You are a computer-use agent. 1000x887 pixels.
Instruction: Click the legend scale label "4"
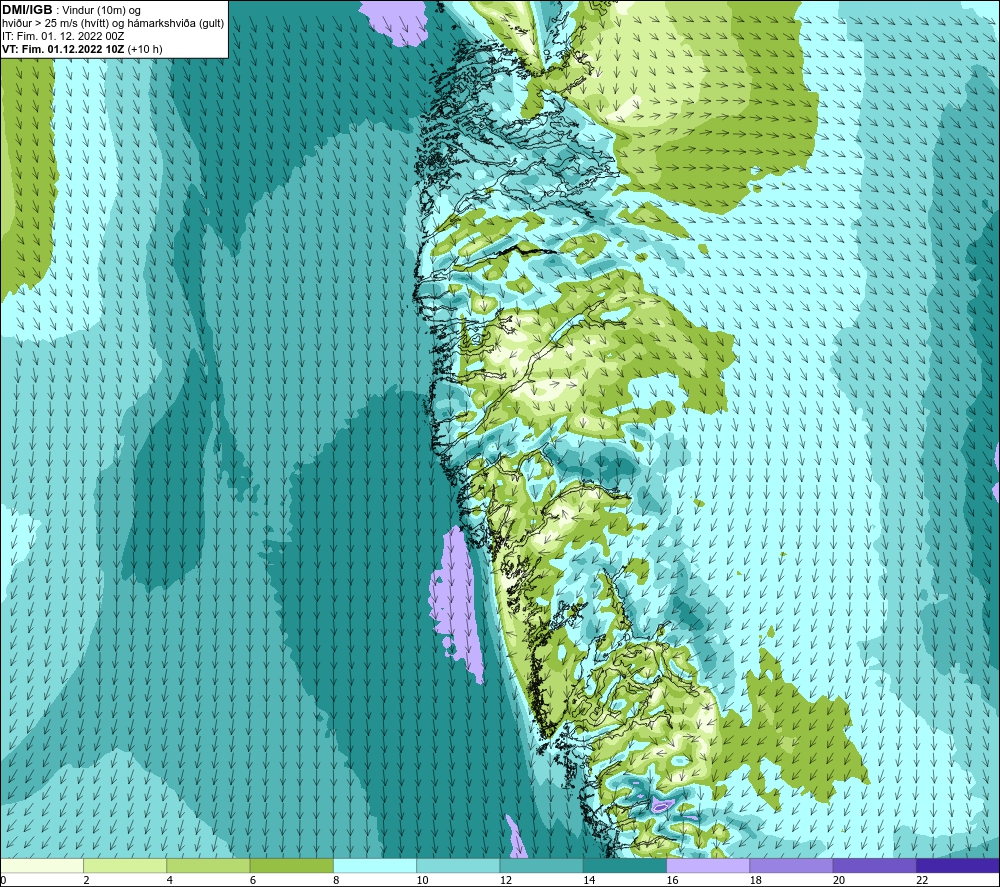(170, 880)
